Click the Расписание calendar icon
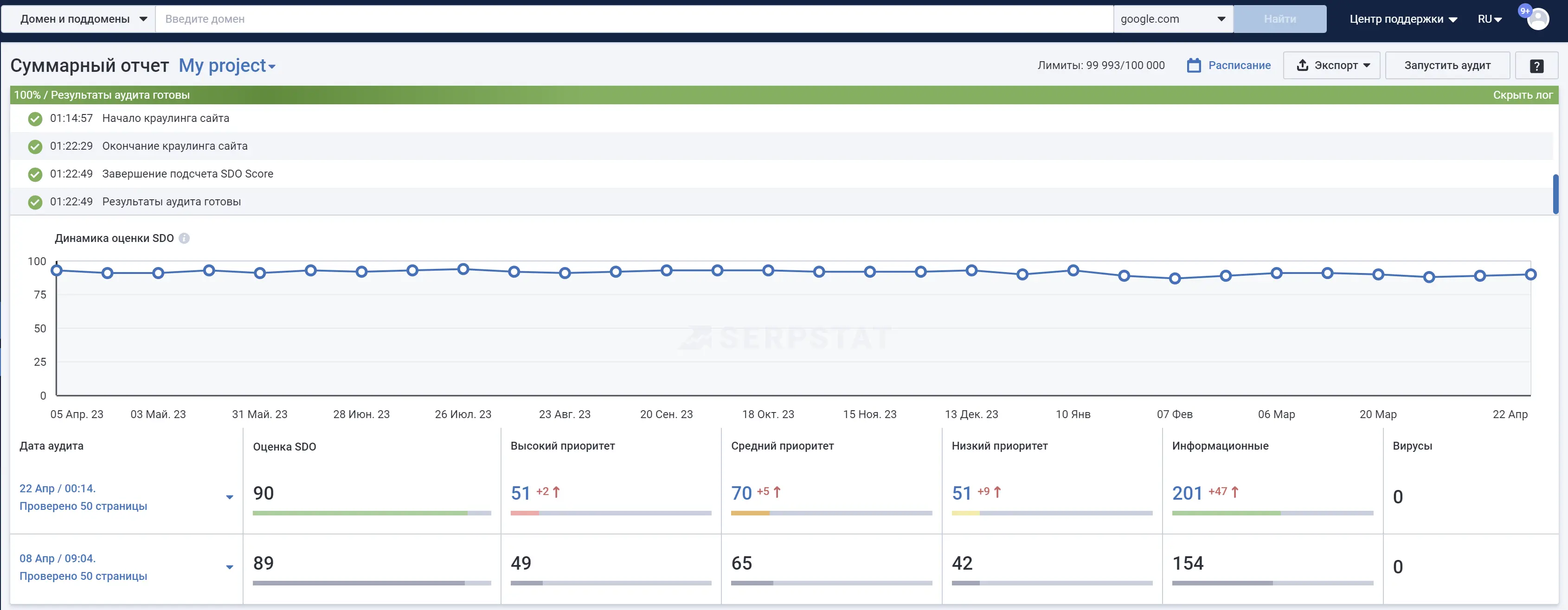Viewport: 1568px width, 610px height. coord(1194,66)
